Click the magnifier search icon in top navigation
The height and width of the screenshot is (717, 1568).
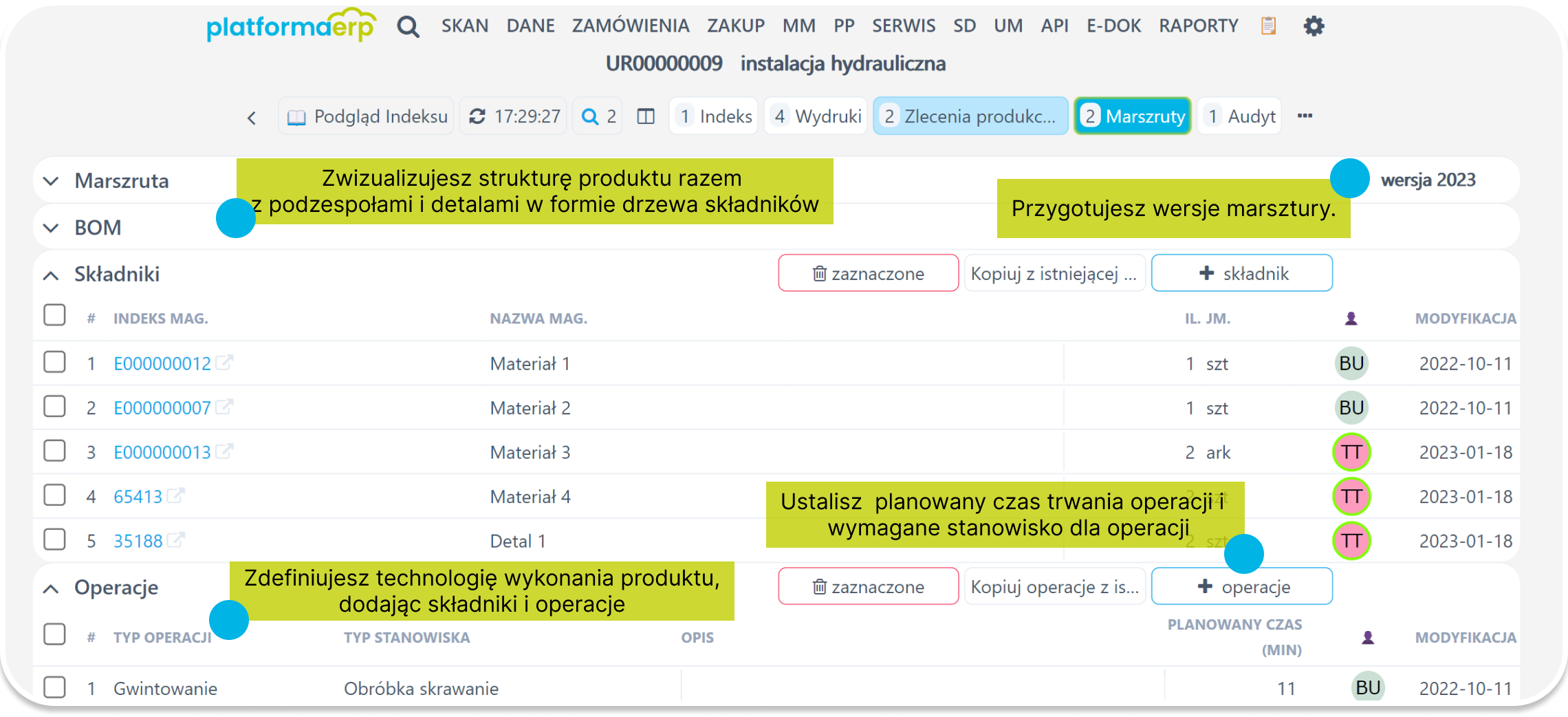pos(408,27)
